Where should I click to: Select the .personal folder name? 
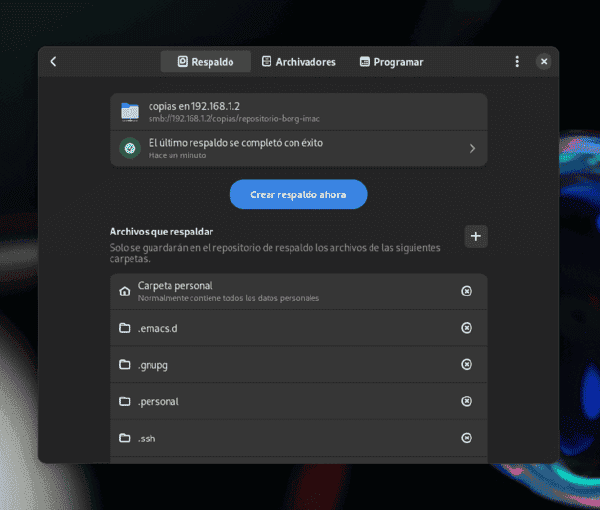pyautogui.click(x=158, y=402)
